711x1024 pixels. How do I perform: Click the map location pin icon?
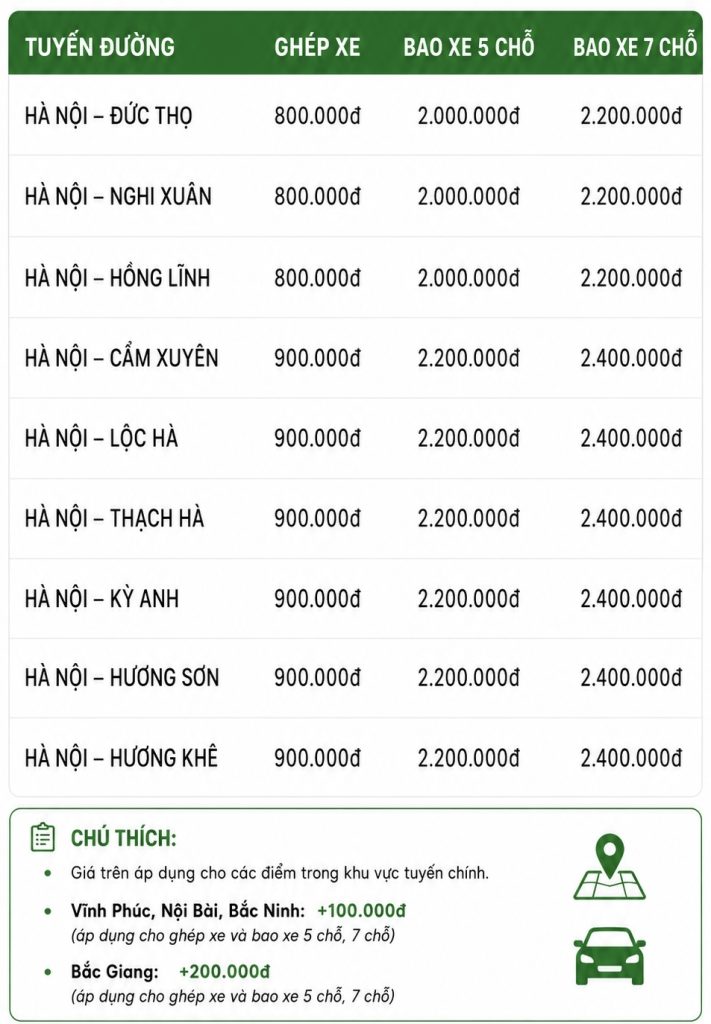click(x=609, y=867)
